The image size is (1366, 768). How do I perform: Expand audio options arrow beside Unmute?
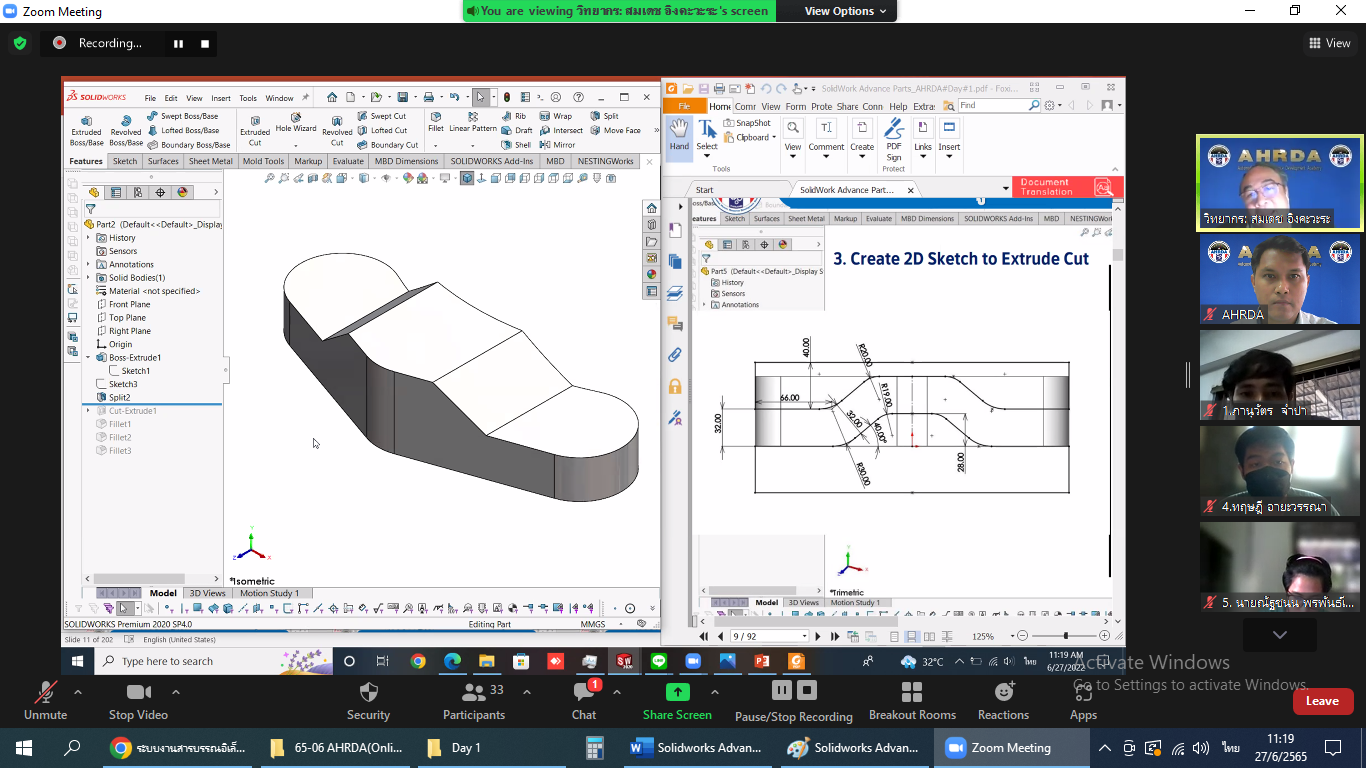point(78,692)
